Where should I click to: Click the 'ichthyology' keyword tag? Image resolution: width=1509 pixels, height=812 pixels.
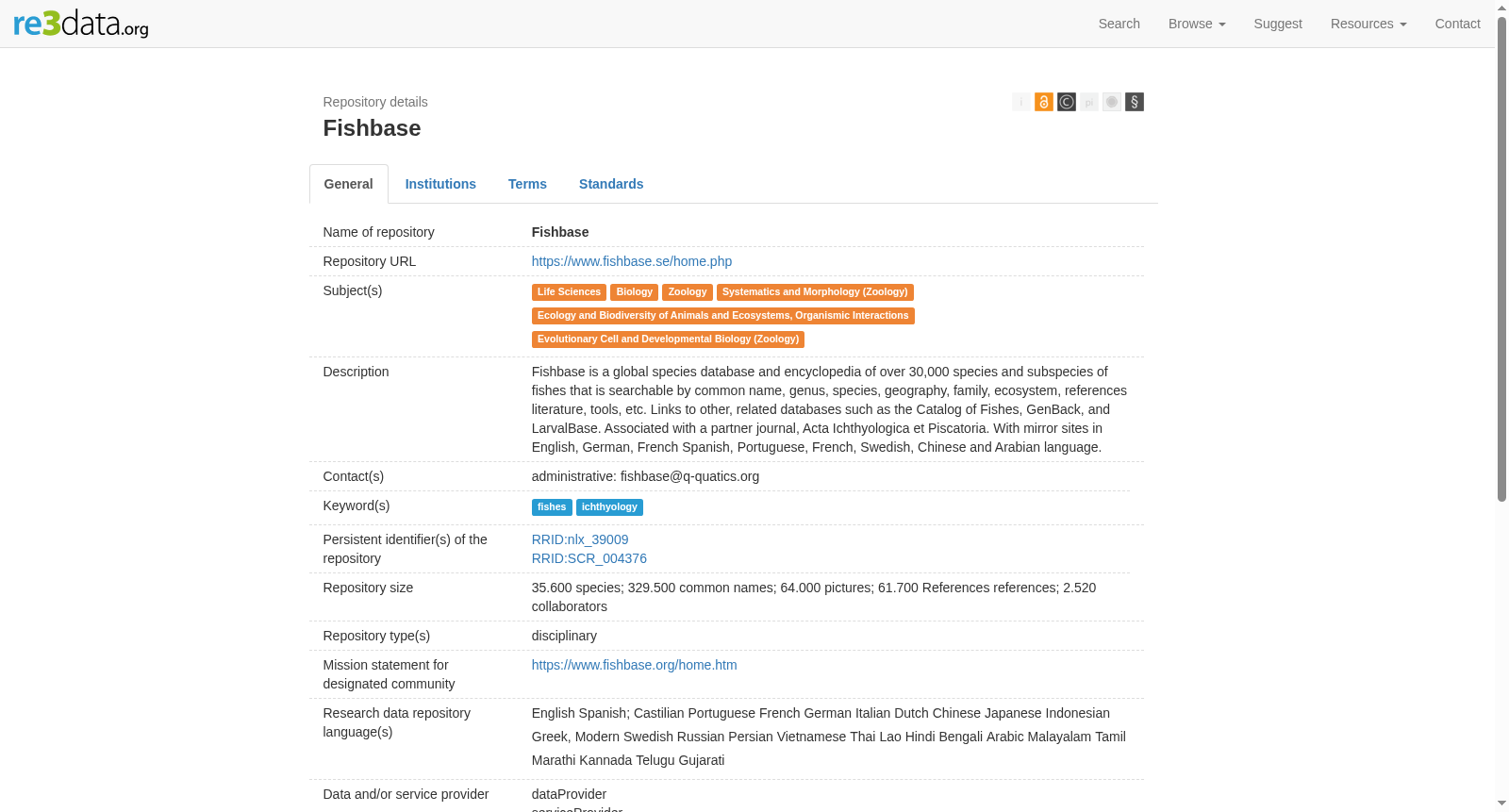point(609,507)
